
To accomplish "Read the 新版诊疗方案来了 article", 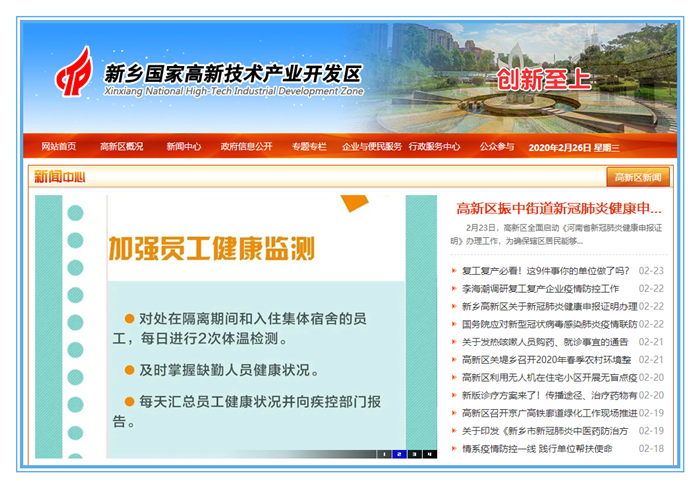I will pyautogui.click(x=549, y=395).
